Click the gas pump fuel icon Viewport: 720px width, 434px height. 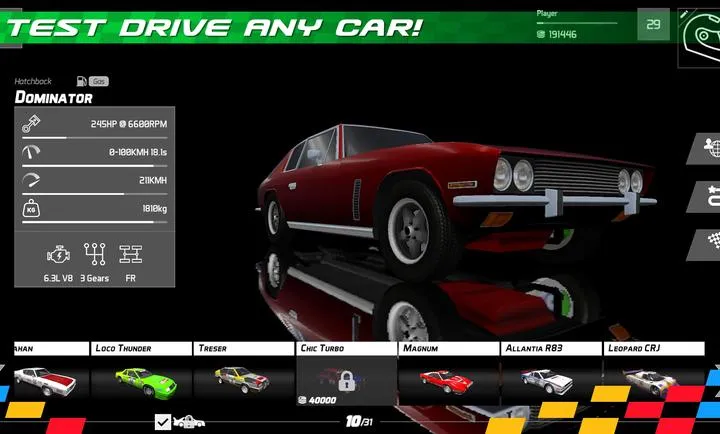(x=81, y=80)
